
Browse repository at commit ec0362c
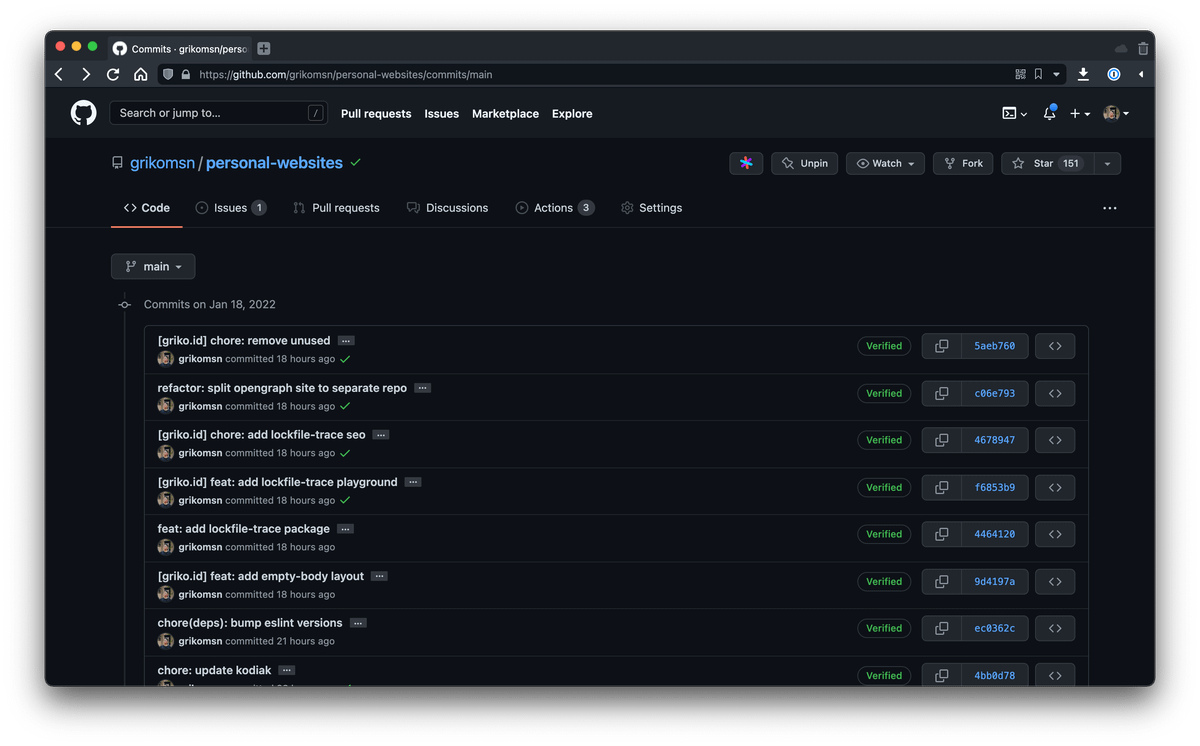click(1055, 628)
